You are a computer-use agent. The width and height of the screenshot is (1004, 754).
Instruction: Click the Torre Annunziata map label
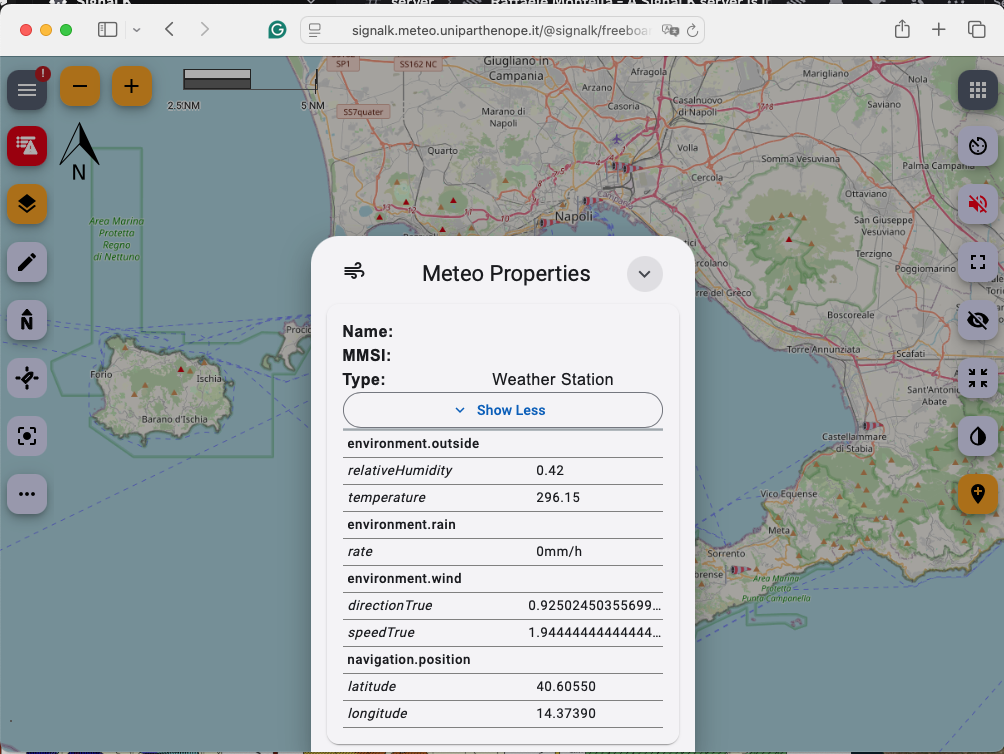click(823, 349)
